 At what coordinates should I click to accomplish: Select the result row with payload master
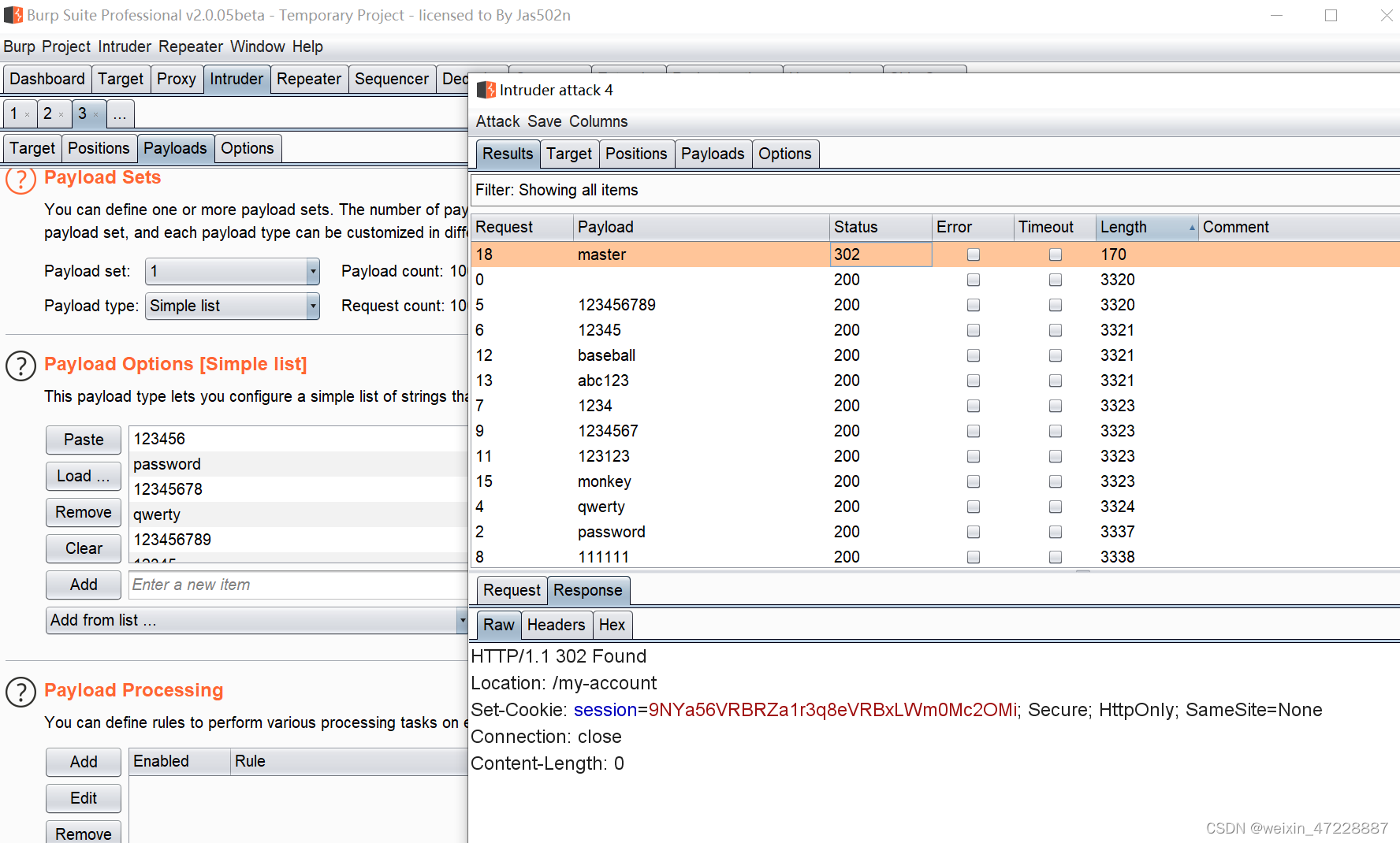click(x=936, y=254)
